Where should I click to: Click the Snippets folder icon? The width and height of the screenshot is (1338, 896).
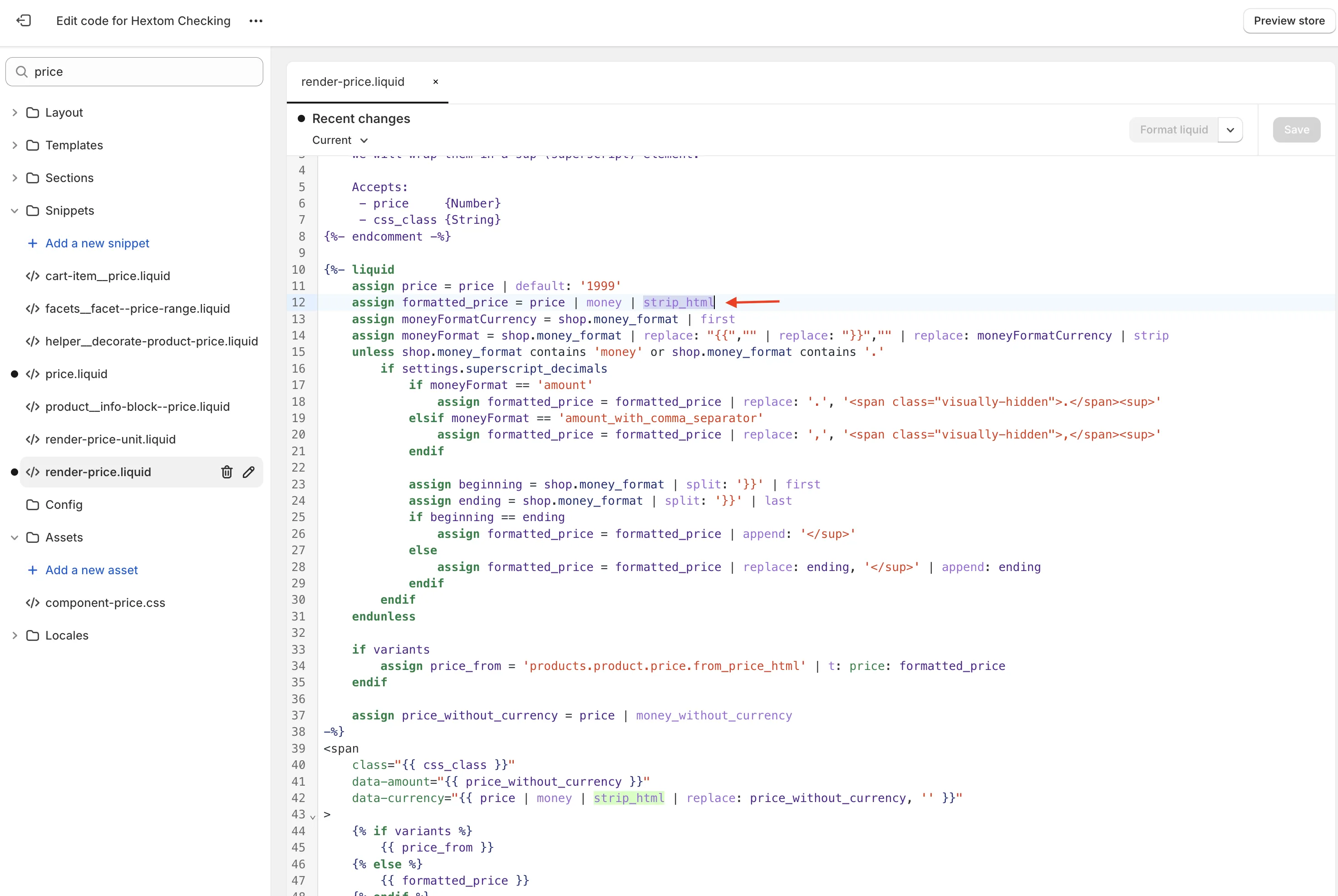pos(33,210)
